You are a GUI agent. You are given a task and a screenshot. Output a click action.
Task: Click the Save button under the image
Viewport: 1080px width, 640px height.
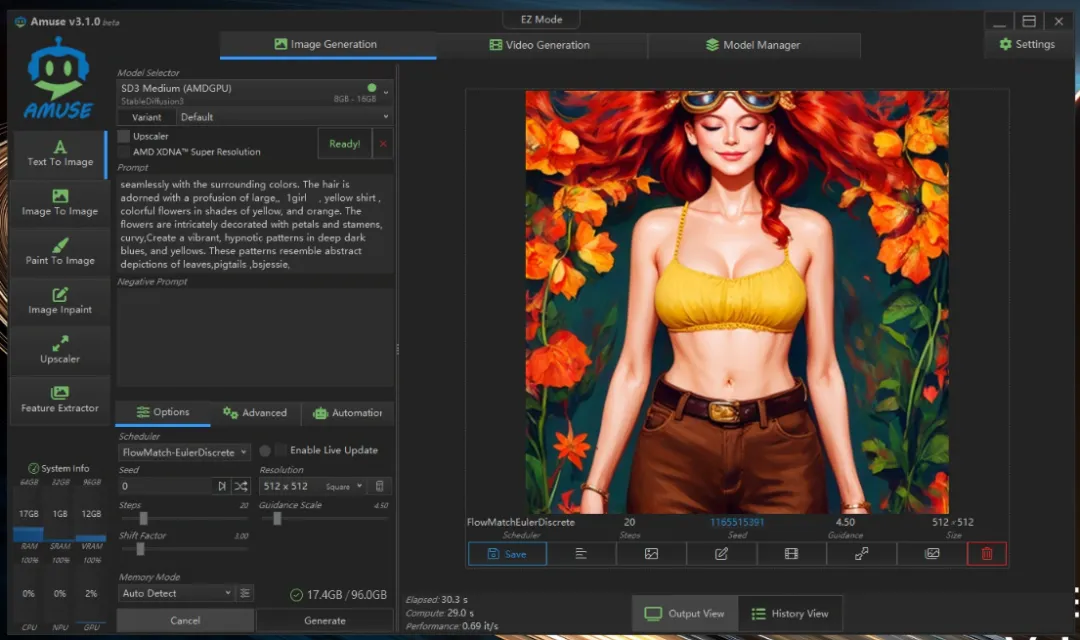coord(507,554)
